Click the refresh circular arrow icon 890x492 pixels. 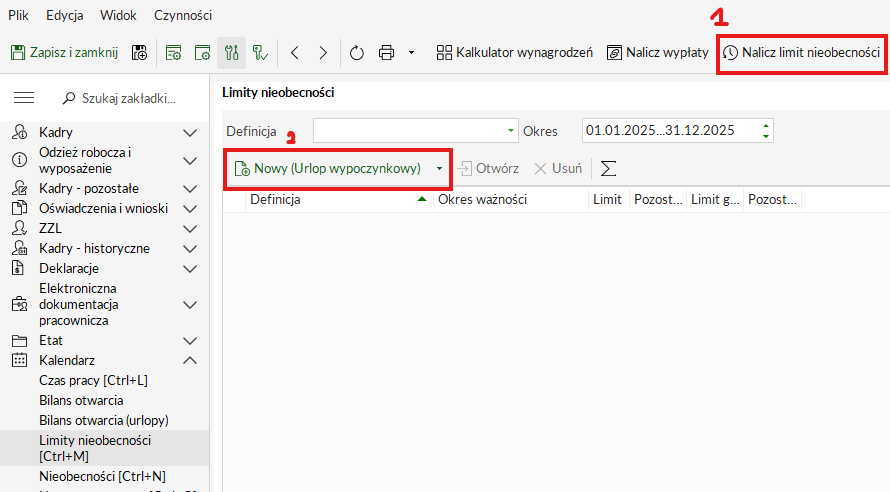tap(358, 52)
